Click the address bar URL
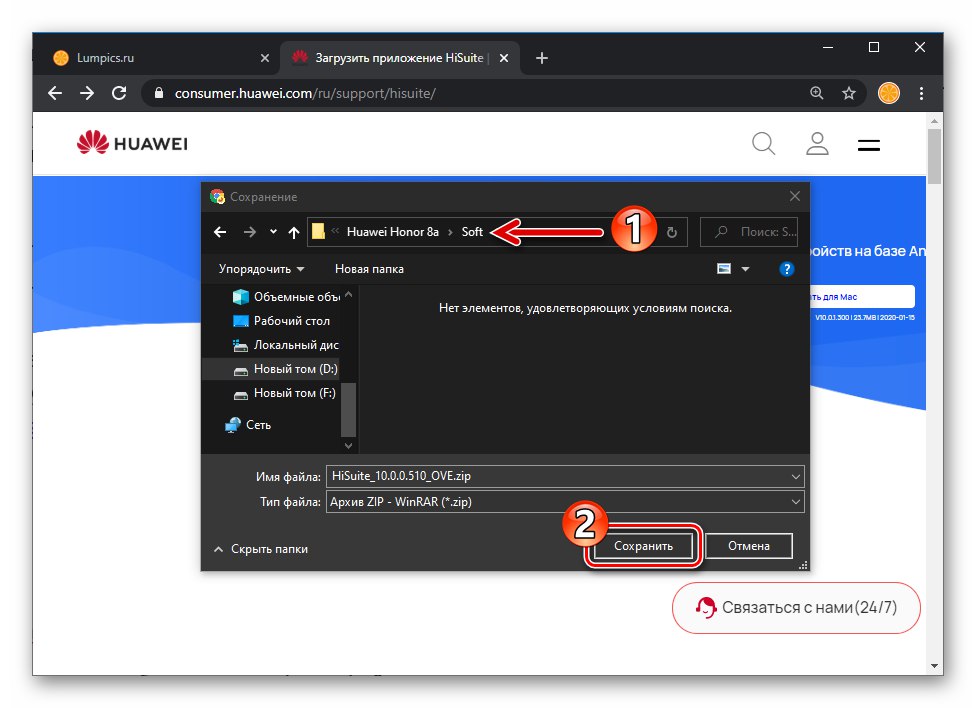This screenshot has height=708, width=976. pyautogui.click(x=305, y=93)
